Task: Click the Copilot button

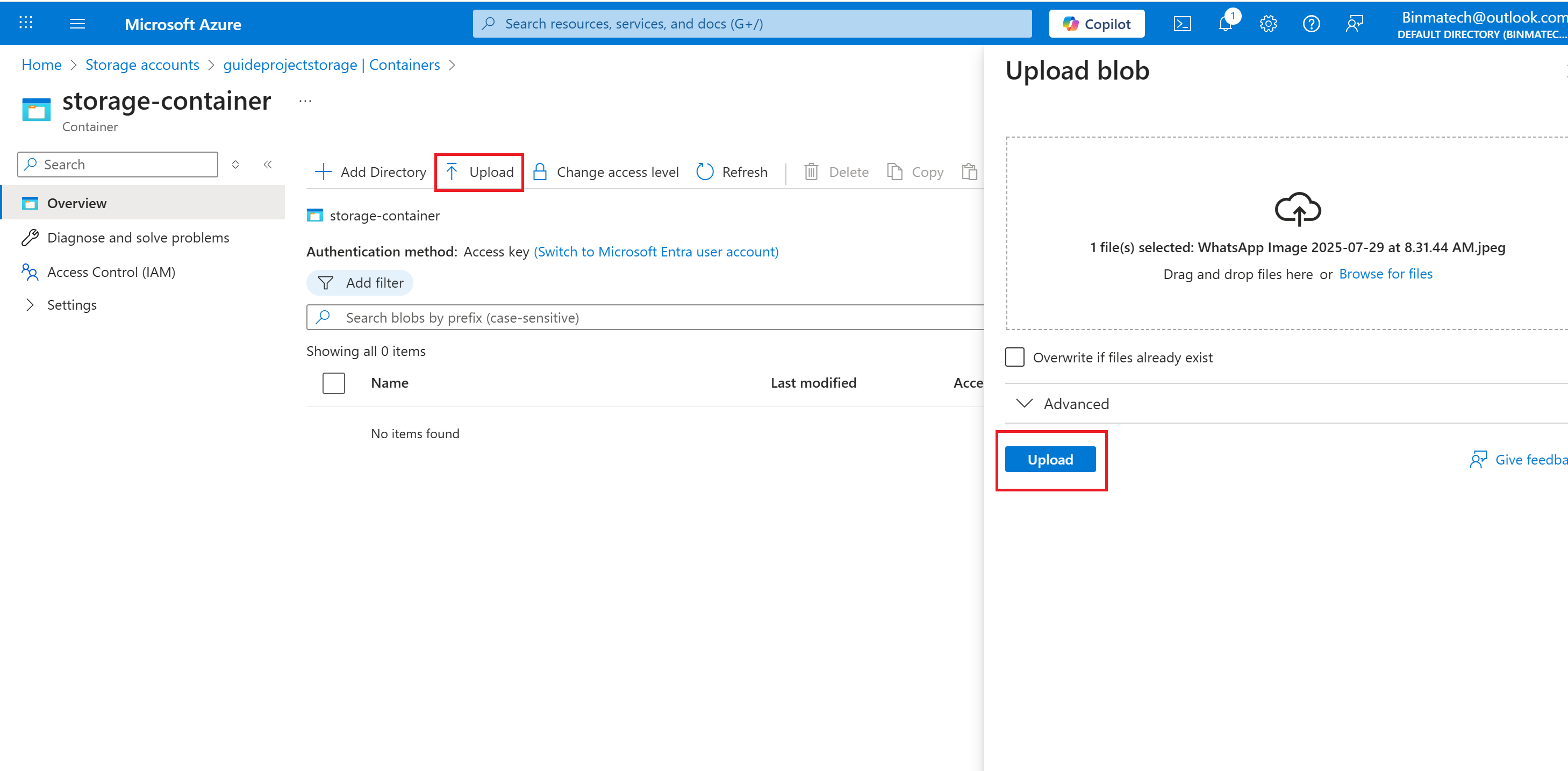Action: click(1096, 24)
